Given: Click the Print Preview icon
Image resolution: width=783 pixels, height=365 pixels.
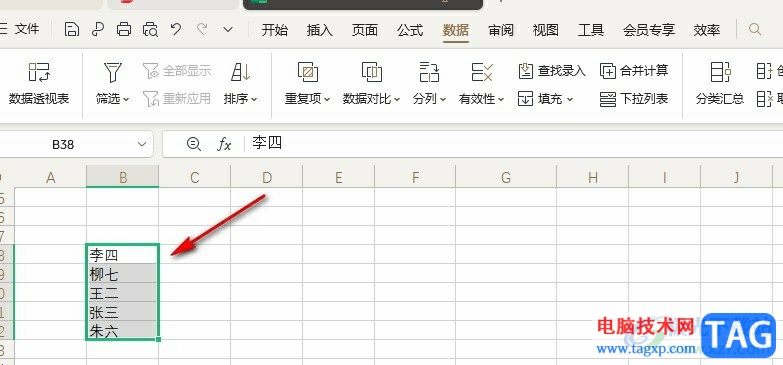Looking at the screenshot, I should pyautogui.click(x=150, y=29).
